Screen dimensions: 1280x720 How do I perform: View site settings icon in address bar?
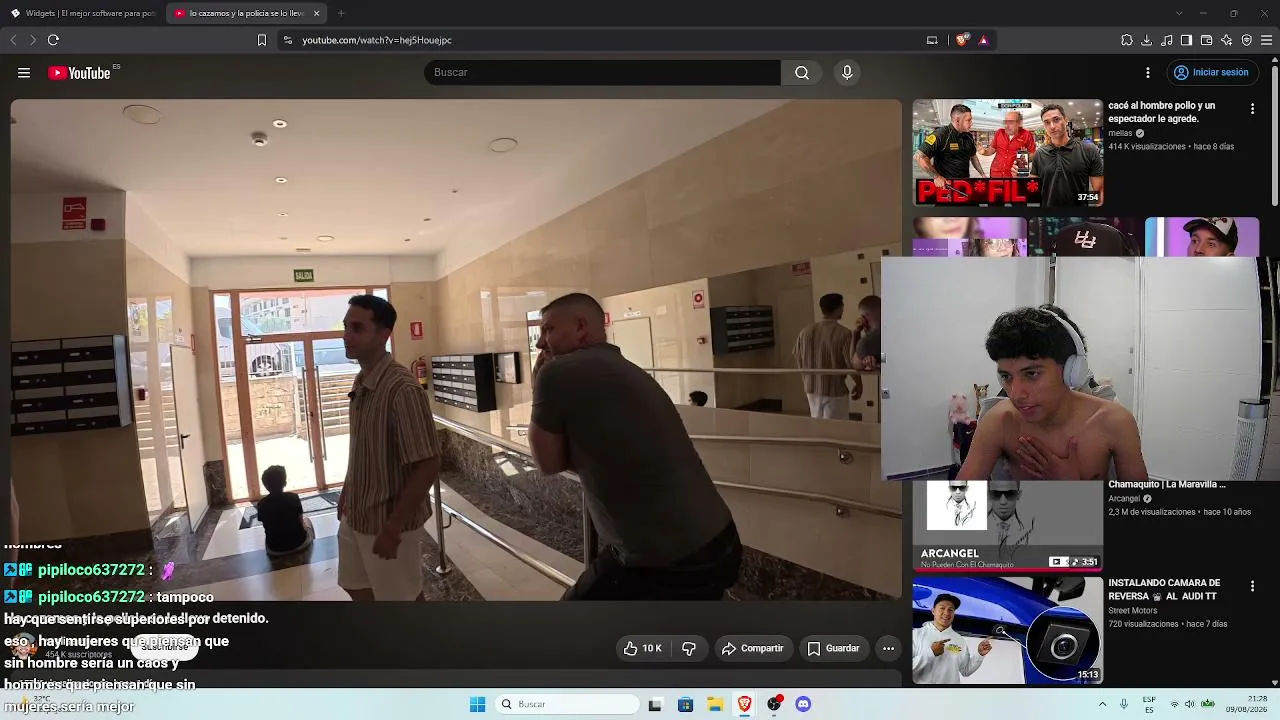288,40
